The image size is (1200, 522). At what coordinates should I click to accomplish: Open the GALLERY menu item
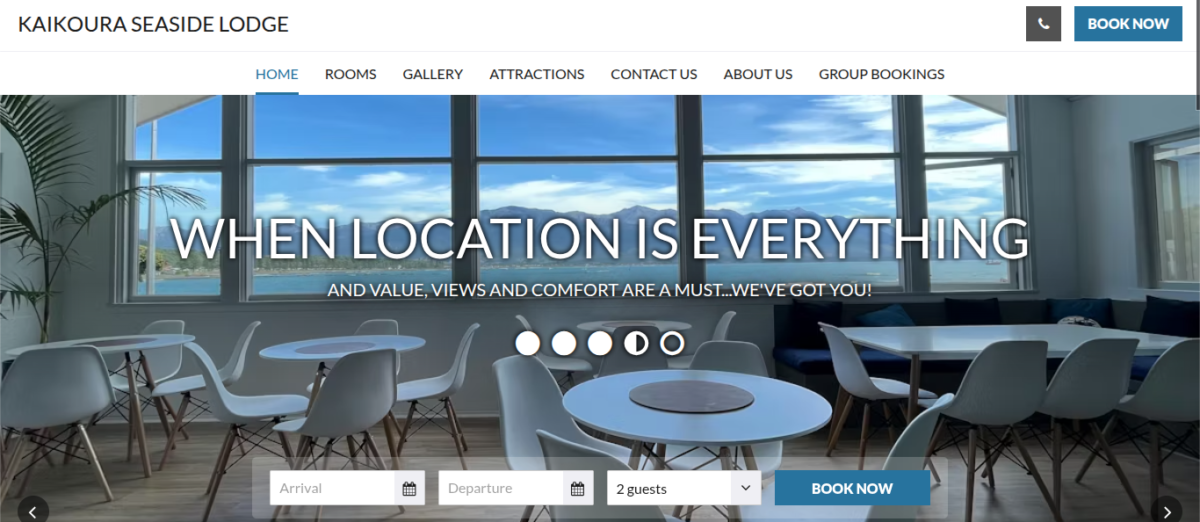tap(433, 74)
